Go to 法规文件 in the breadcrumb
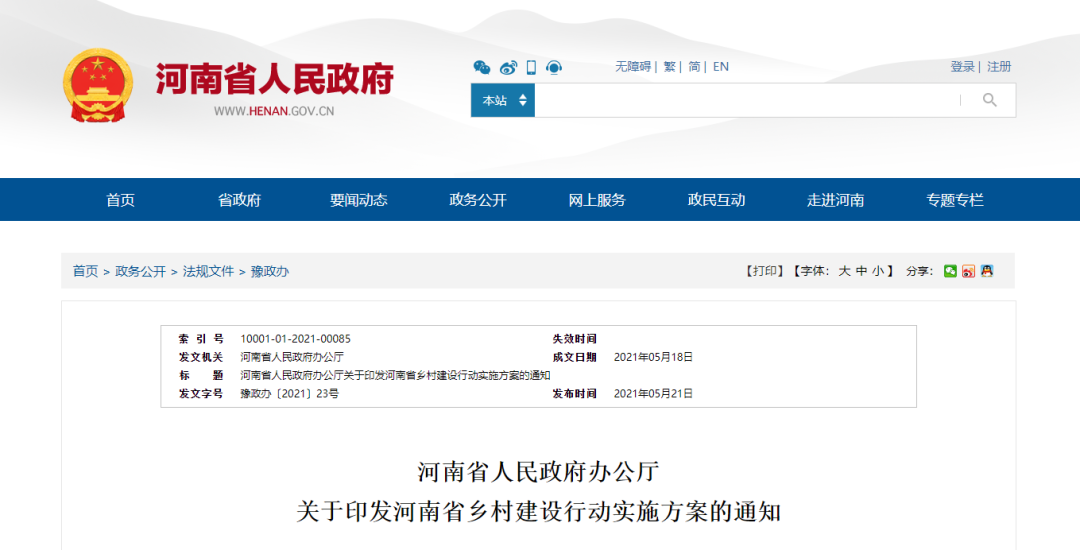Image resolution: width=1080 pixels, height=550 pixels. [208, 271]
